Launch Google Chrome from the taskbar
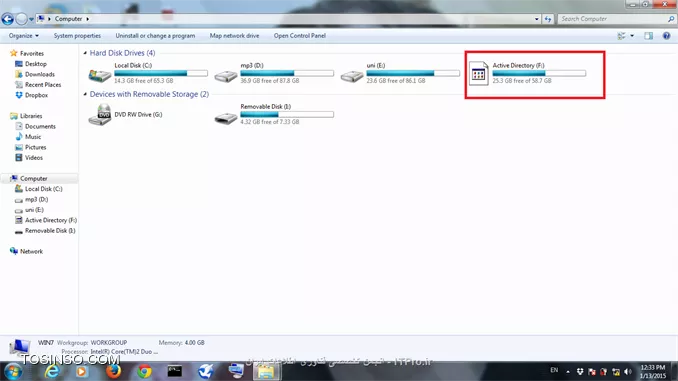The width and height of the screenshot is (678, 381). click(x=144, y=371)
